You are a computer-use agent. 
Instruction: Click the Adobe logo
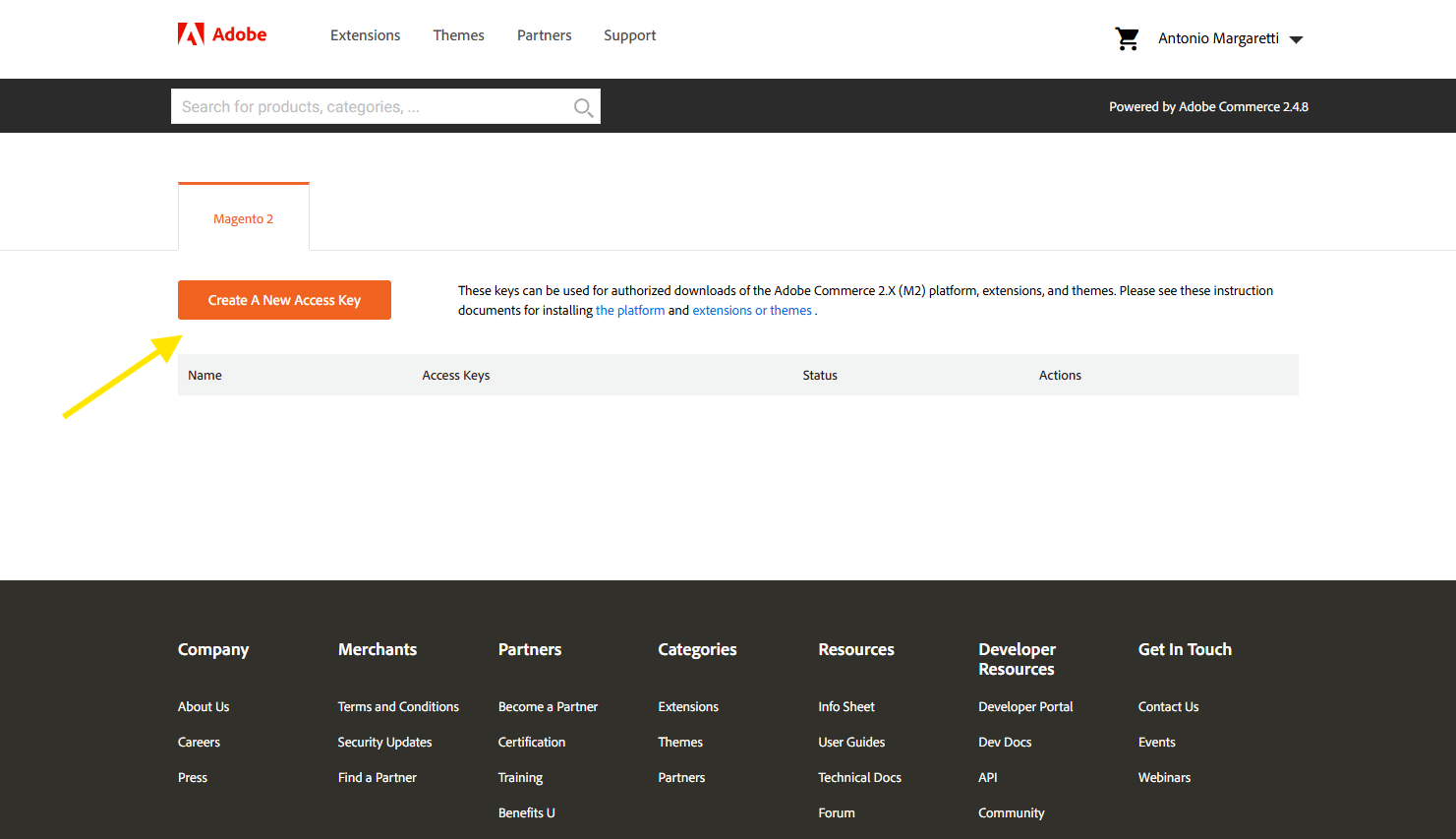click(x=222, y=34)
